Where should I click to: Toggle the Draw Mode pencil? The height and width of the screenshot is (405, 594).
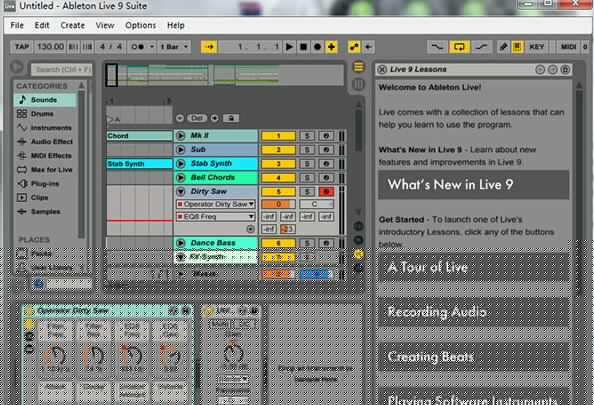[503, 47]
